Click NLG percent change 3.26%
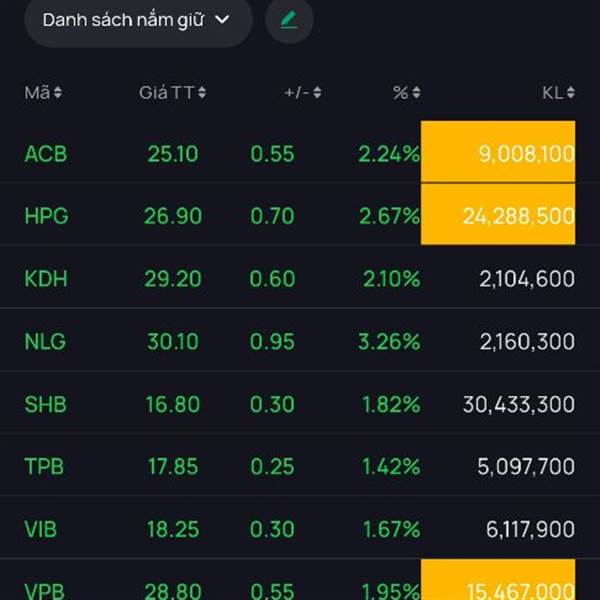This screenshot has height=600, width=600. pyautogui.click(x=389, y=342)
